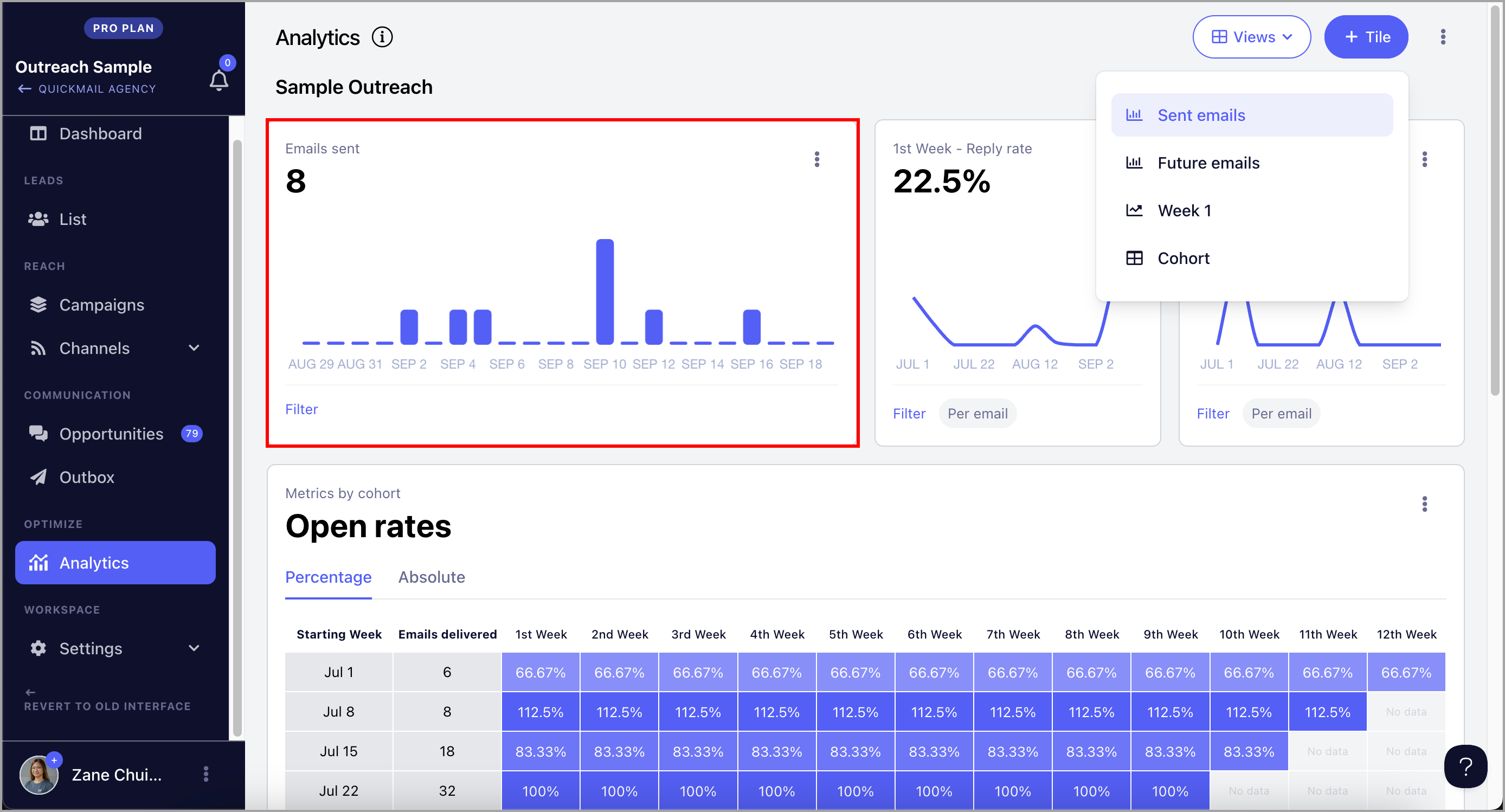Open the Views dropdown
1505x812 pixels.
click(1251, 37)
